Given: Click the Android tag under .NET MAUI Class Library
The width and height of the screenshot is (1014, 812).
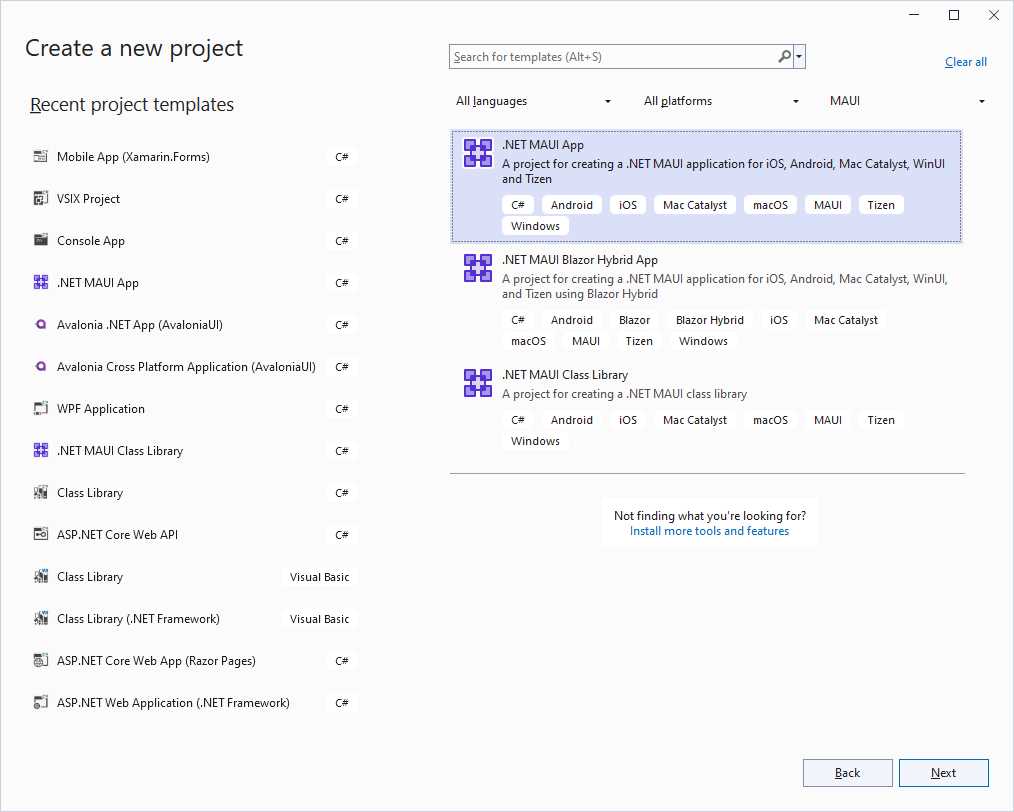Looking at the screenshot, I should (571, 420).
